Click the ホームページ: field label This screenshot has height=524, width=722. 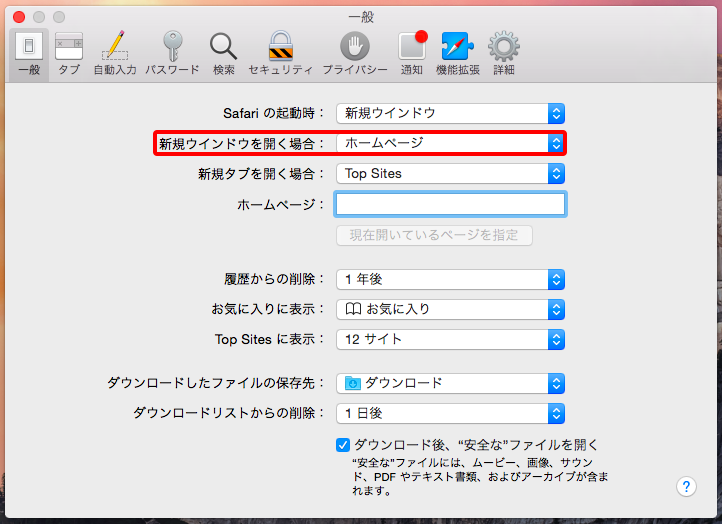click(x=280, y=204)
